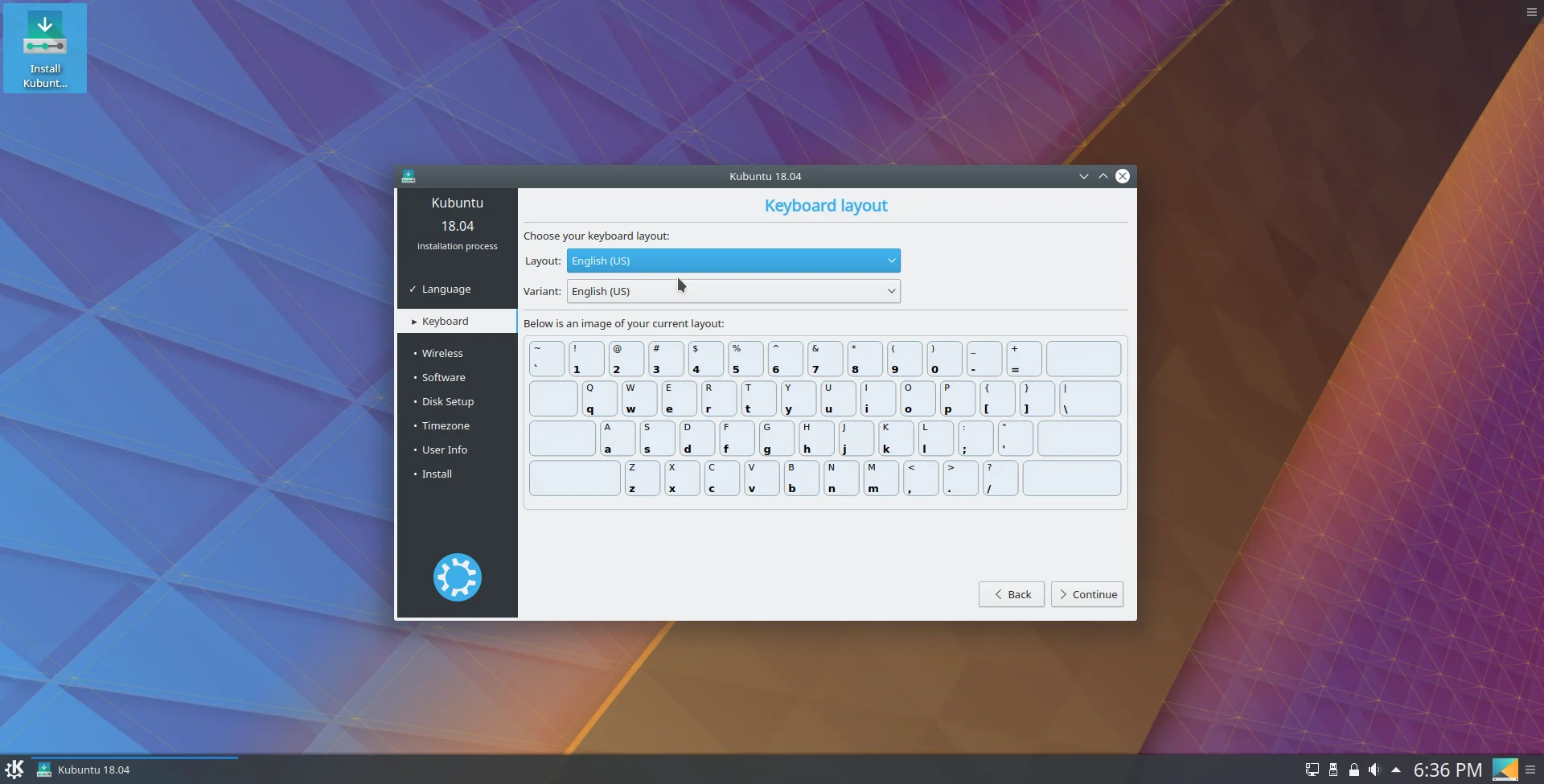Click the clock showing 6:36 PM
The width and height of the screenshot is (1544, 784).
pos(1447,770)
